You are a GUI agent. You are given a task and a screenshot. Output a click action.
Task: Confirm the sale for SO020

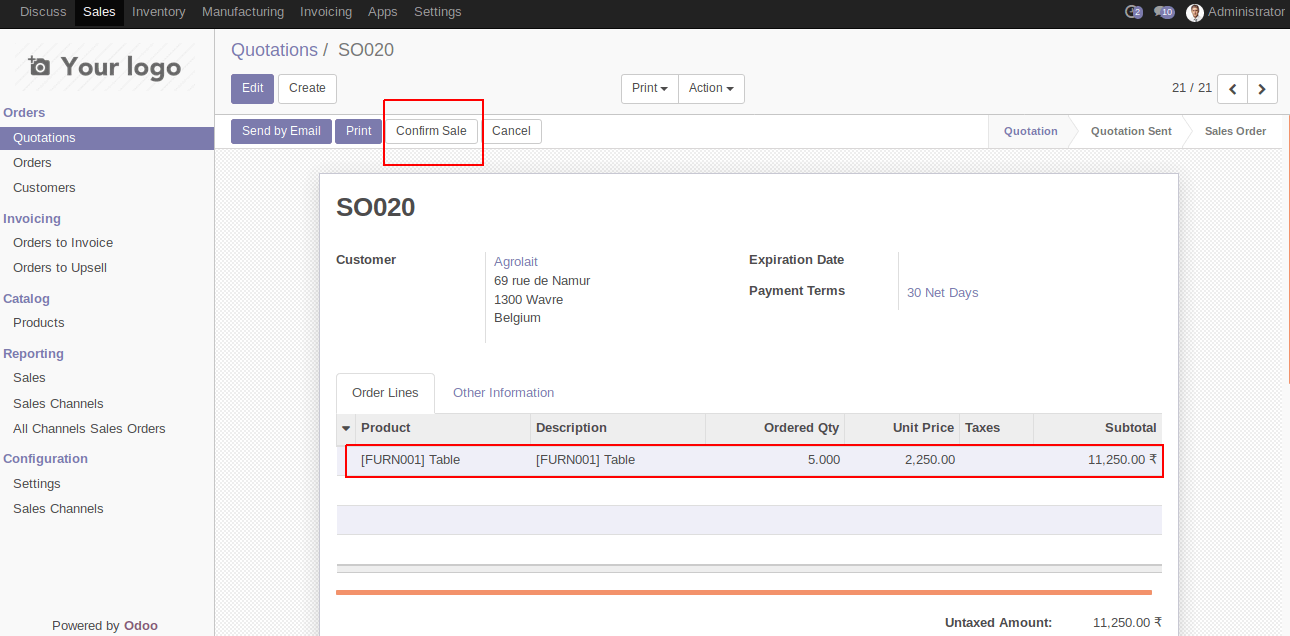(431, 130)
